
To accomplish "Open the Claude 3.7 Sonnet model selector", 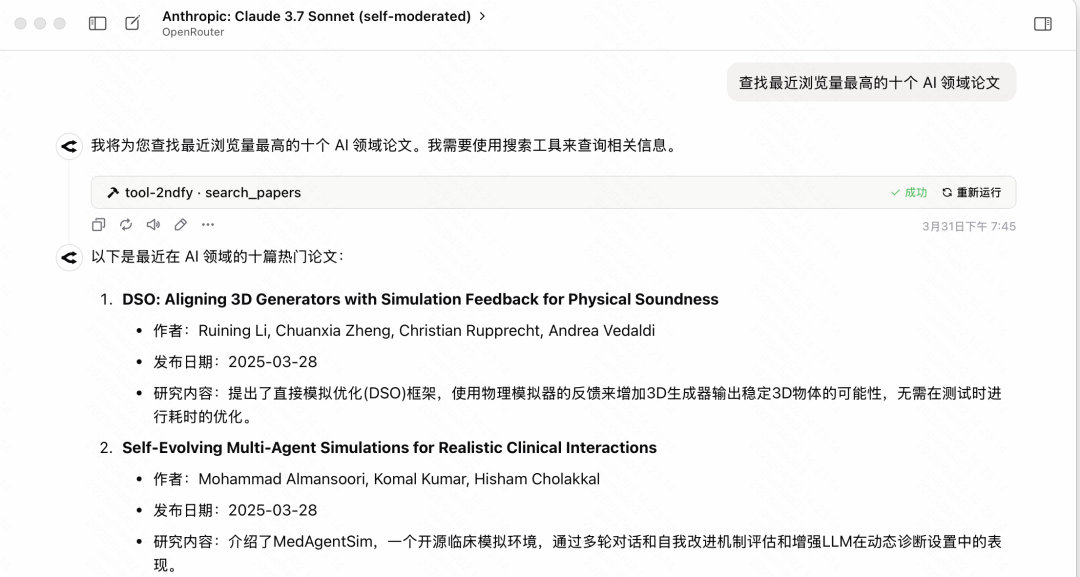I will [x=317, y=17].
